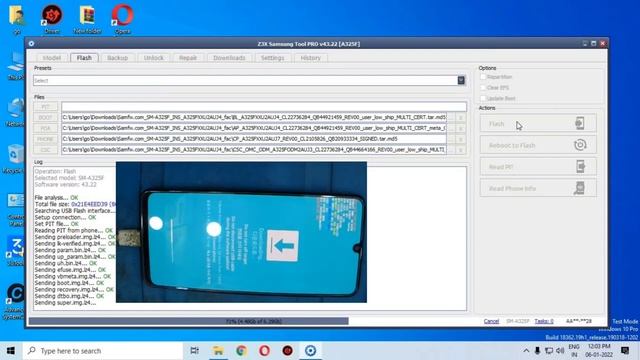Click the Cancel link in status bar

491,321
